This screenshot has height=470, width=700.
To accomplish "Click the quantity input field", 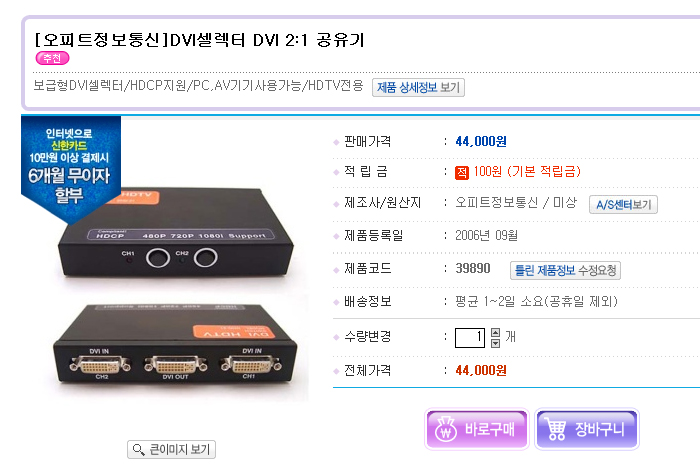I will [469, 337].
